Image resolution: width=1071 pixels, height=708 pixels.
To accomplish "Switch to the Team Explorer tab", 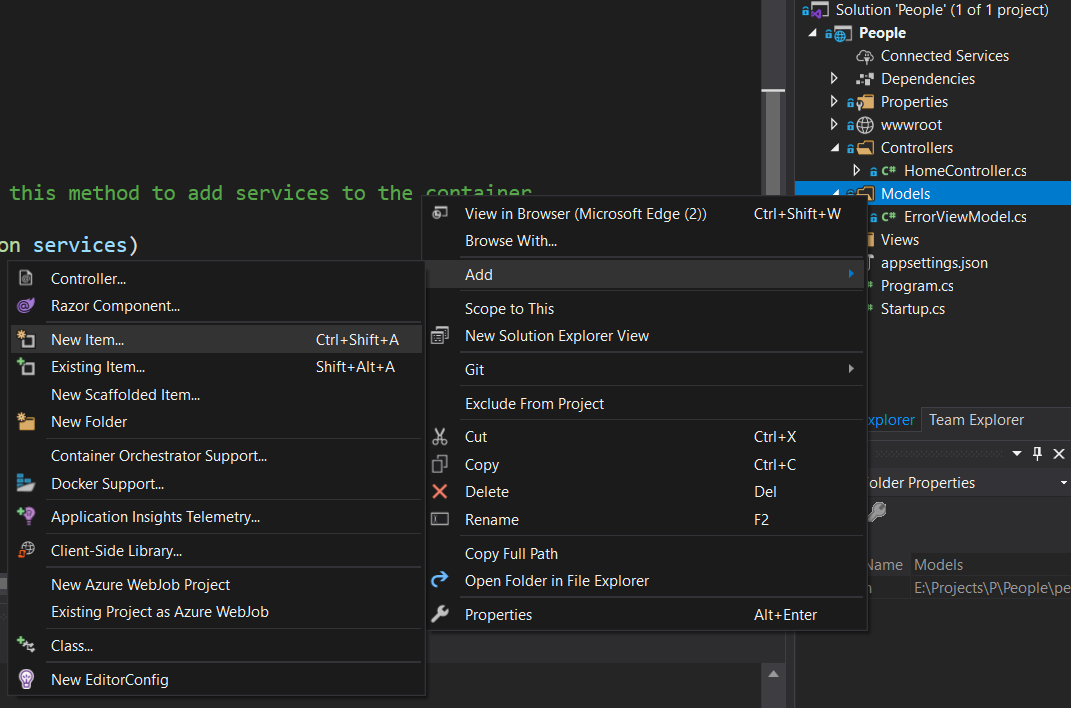I will (975, 420).
